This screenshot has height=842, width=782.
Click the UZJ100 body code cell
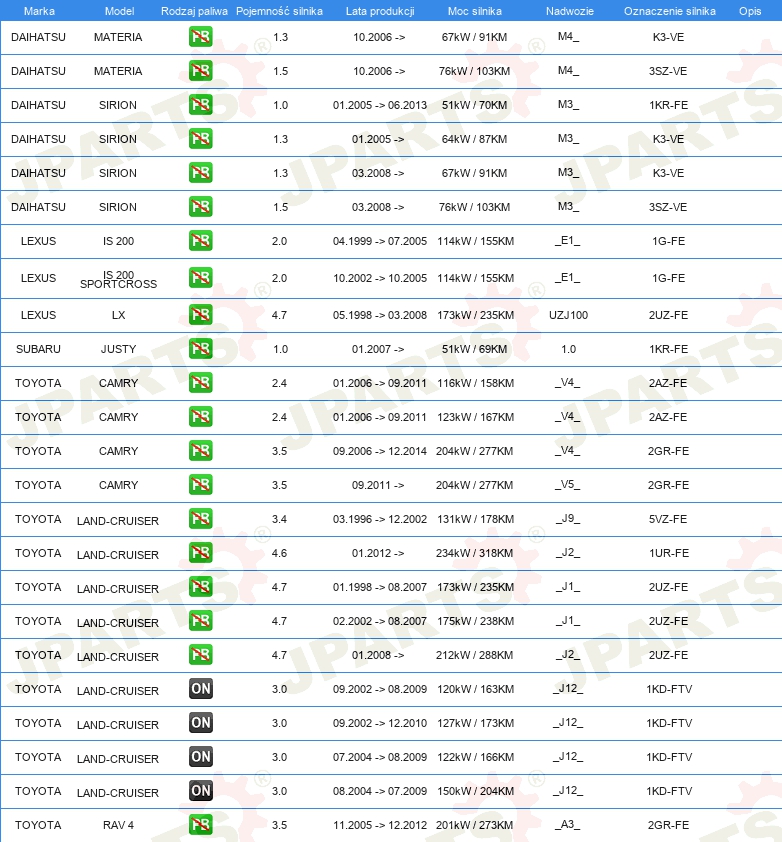568,315
